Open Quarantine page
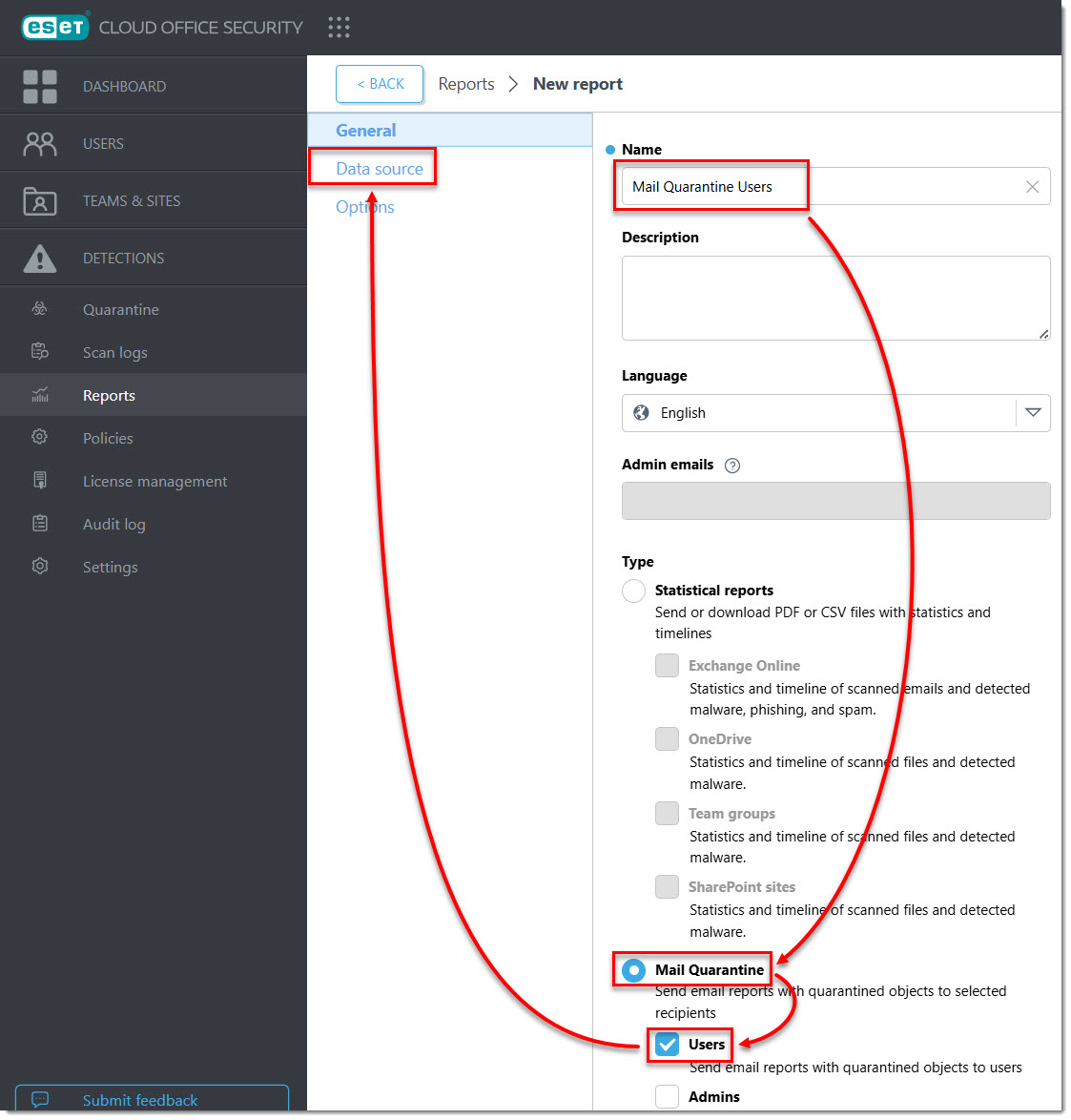Image resolution: width=1071 pixels, height=1120 pixels. [x=154, y=310]
